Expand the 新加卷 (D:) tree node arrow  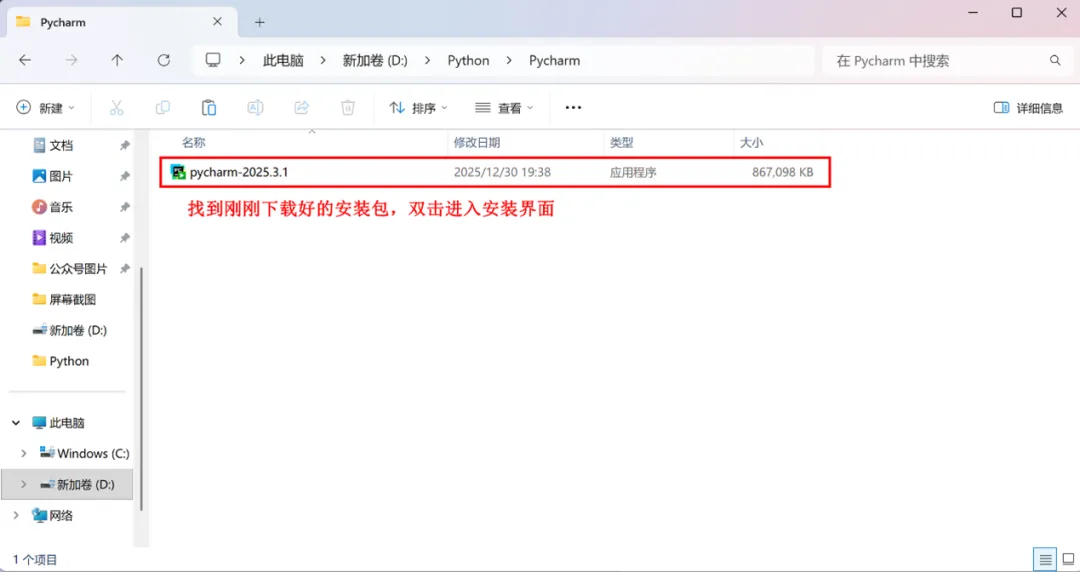click(23, 484)
